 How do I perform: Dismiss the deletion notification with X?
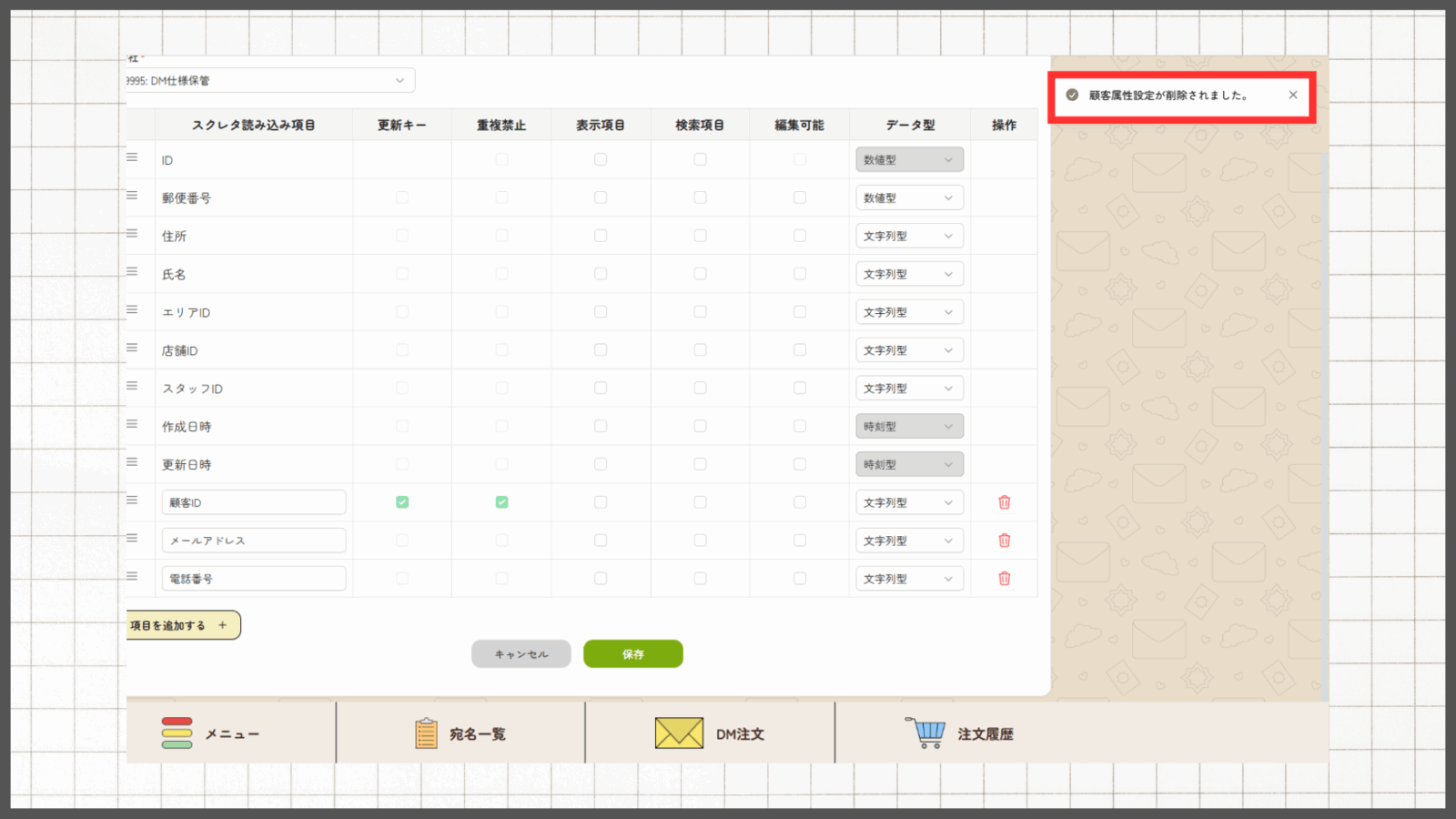click(1292, 95)
